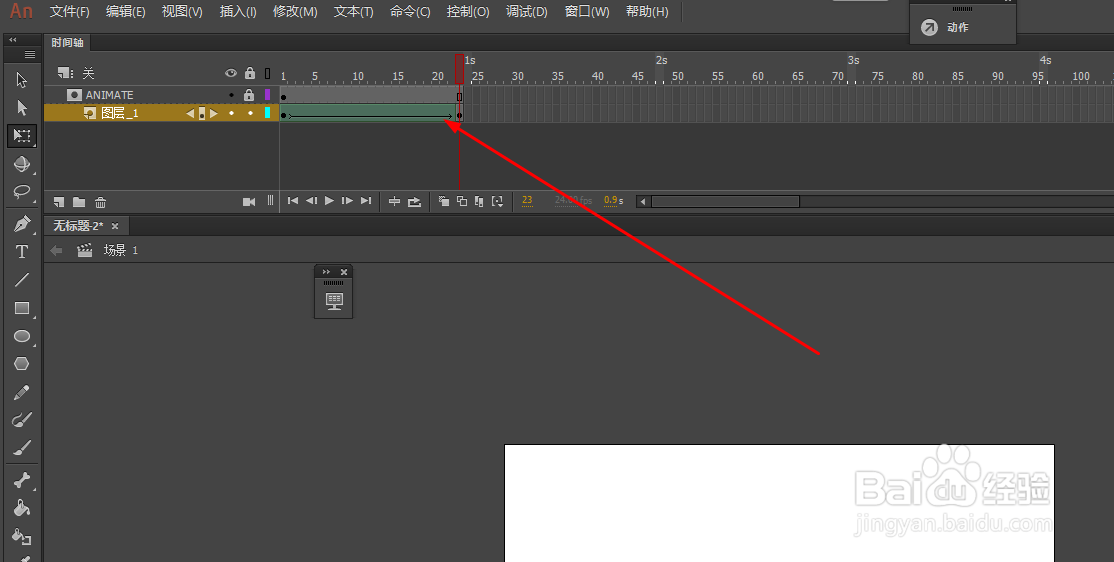Toggle onion skin outlines button
Viewport: 1114px width, 562px height.
click(462, 201)
